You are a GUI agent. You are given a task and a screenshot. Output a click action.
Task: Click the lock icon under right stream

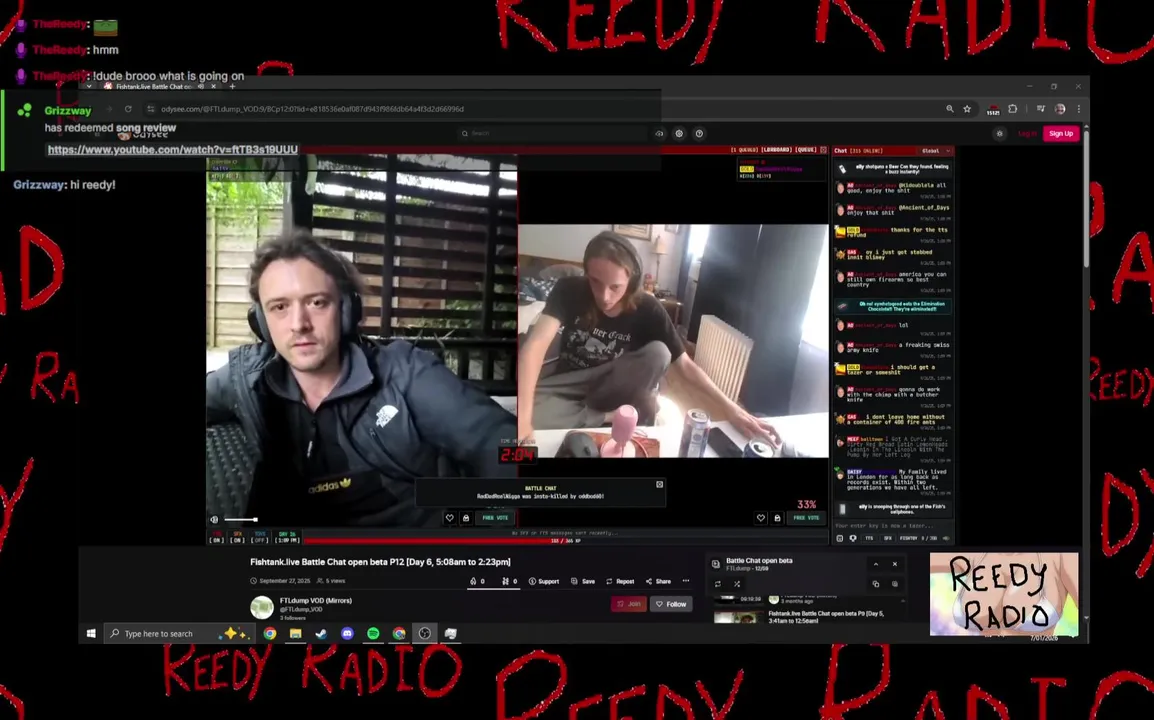pyautogui.click(x=777, y=518)
